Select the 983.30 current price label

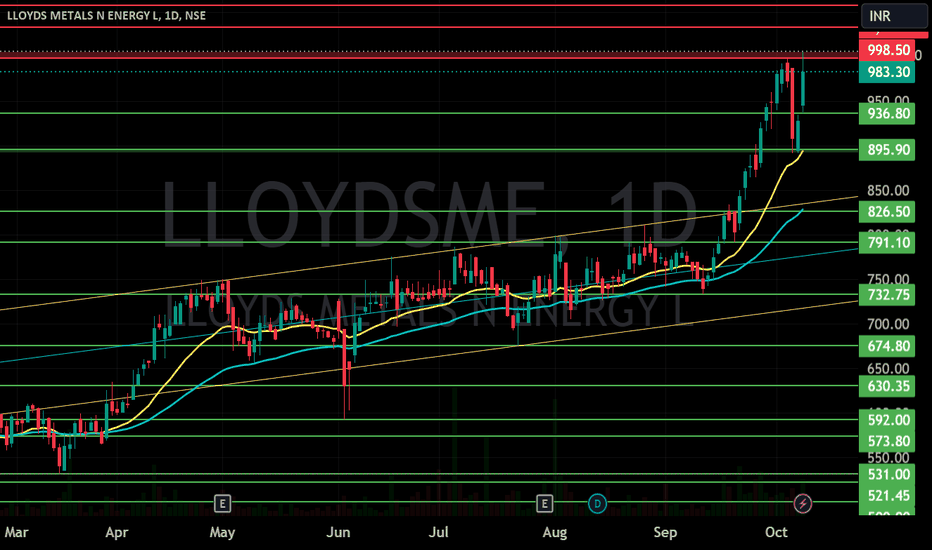click(887, 72)
